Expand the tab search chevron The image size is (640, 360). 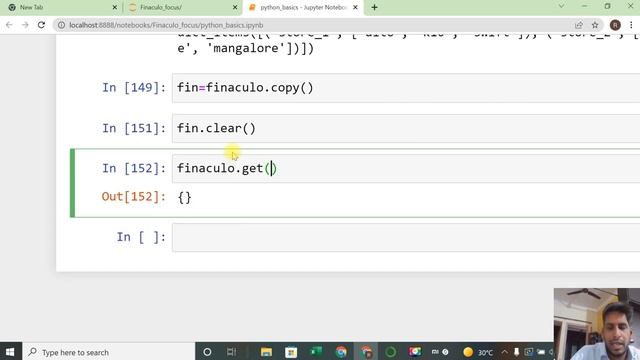pyautogui.click(x=562, y=6)
